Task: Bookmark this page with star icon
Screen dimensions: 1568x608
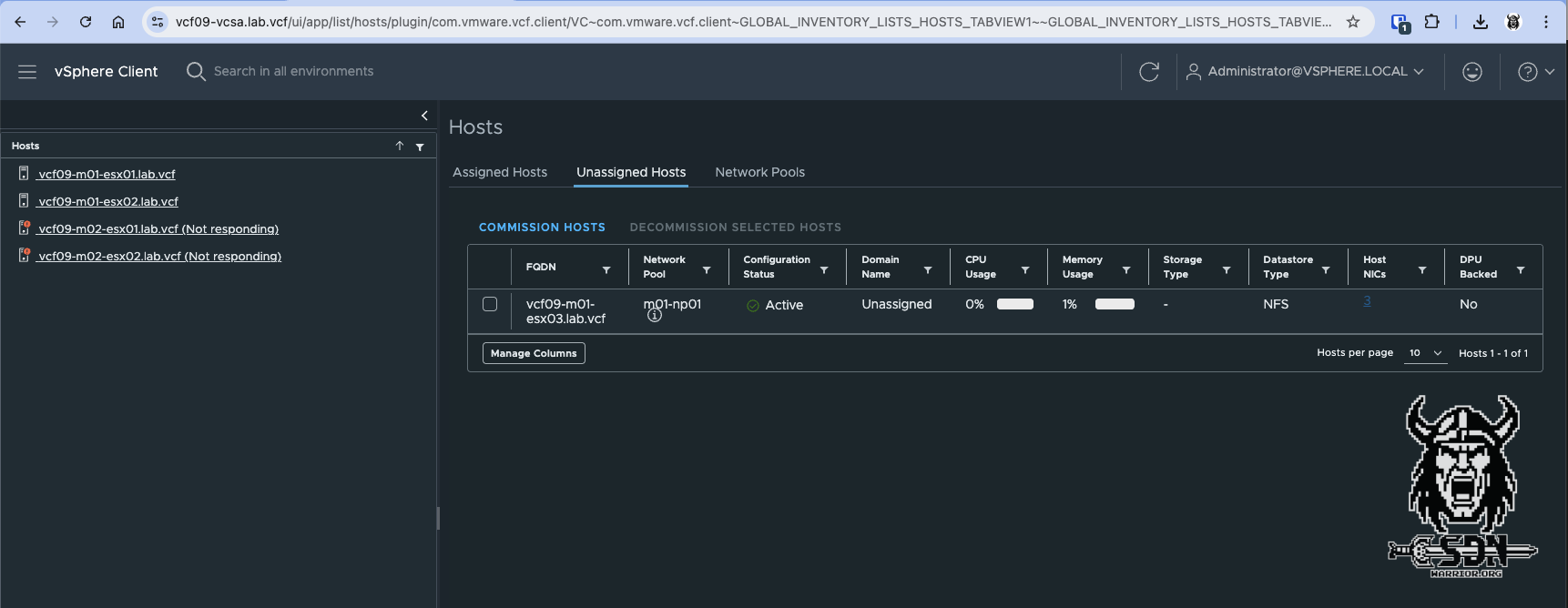Action: coord(1353,22)
